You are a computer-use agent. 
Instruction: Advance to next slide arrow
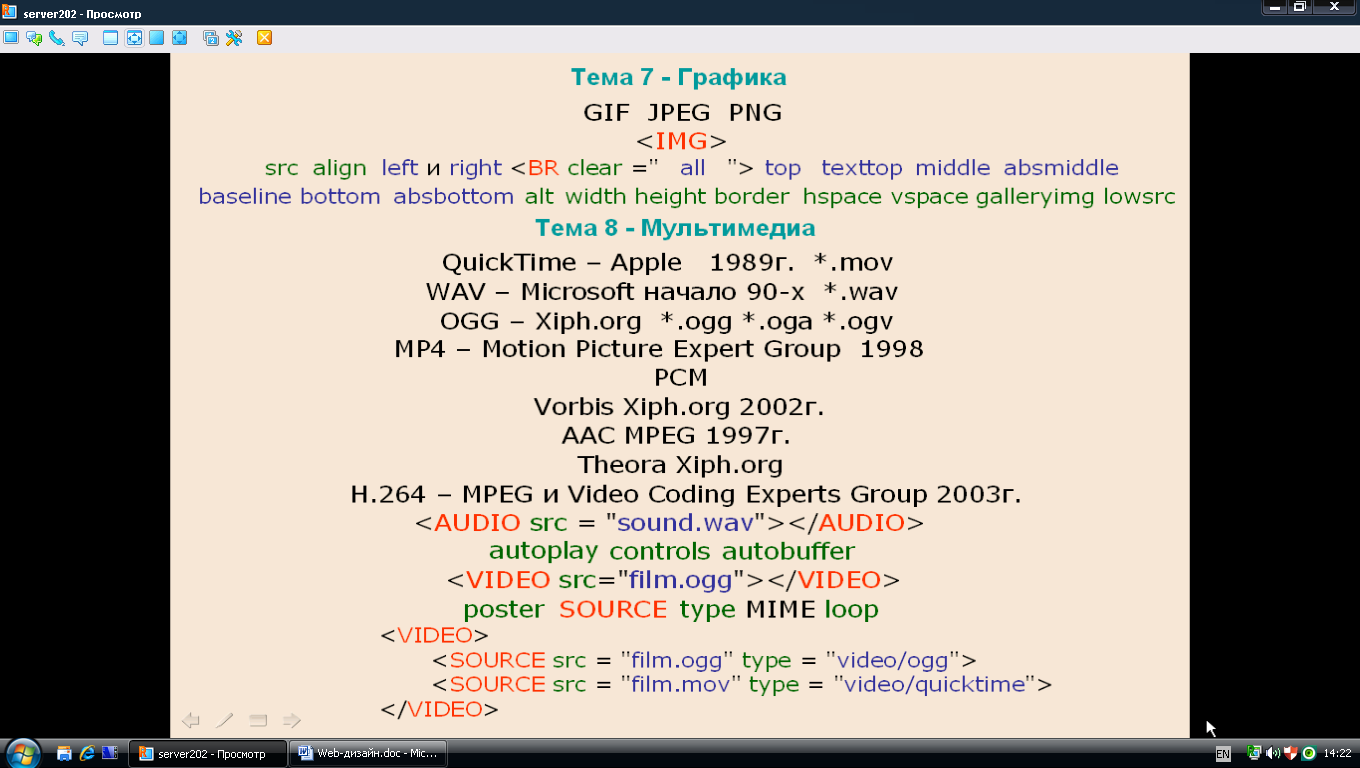pyautogui.click(x=292, y=720)
